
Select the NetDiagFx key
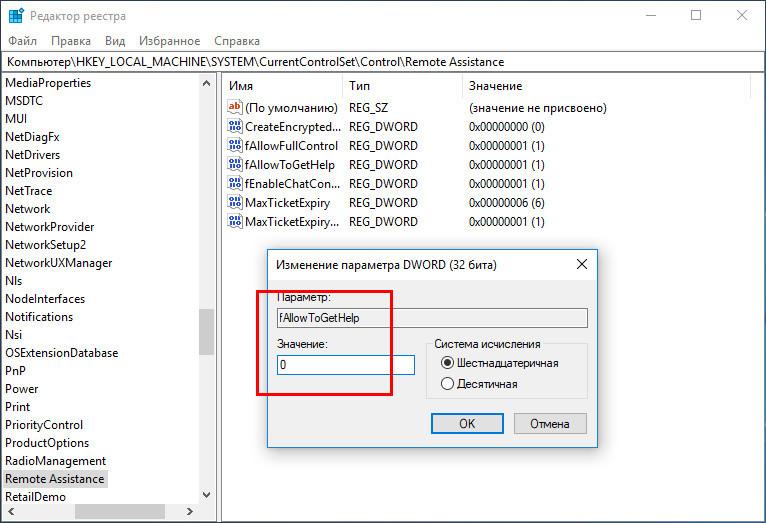click(x=32, y=137)
